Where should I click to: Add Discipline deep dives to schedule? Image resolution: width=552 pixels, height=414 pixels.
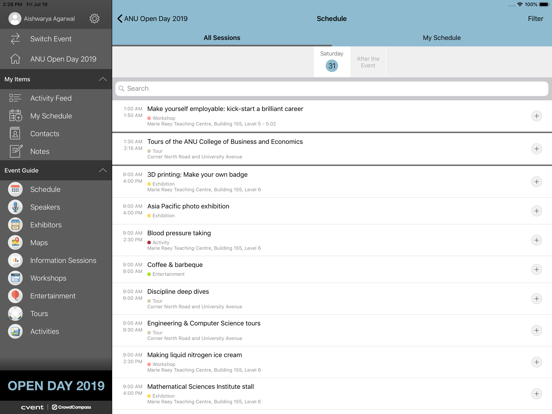(536, 299)
